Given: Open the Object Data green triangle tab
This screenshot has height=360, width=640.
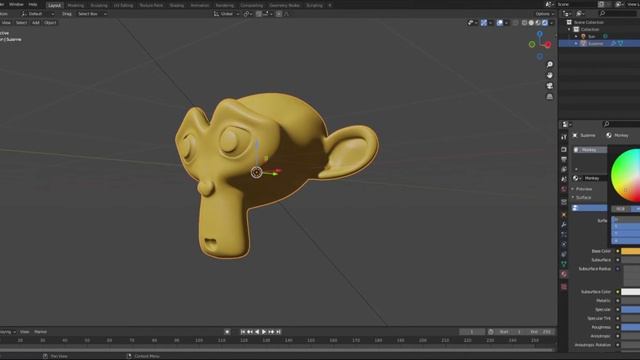Looking at the screenshot, I should [x=564, y=264].
